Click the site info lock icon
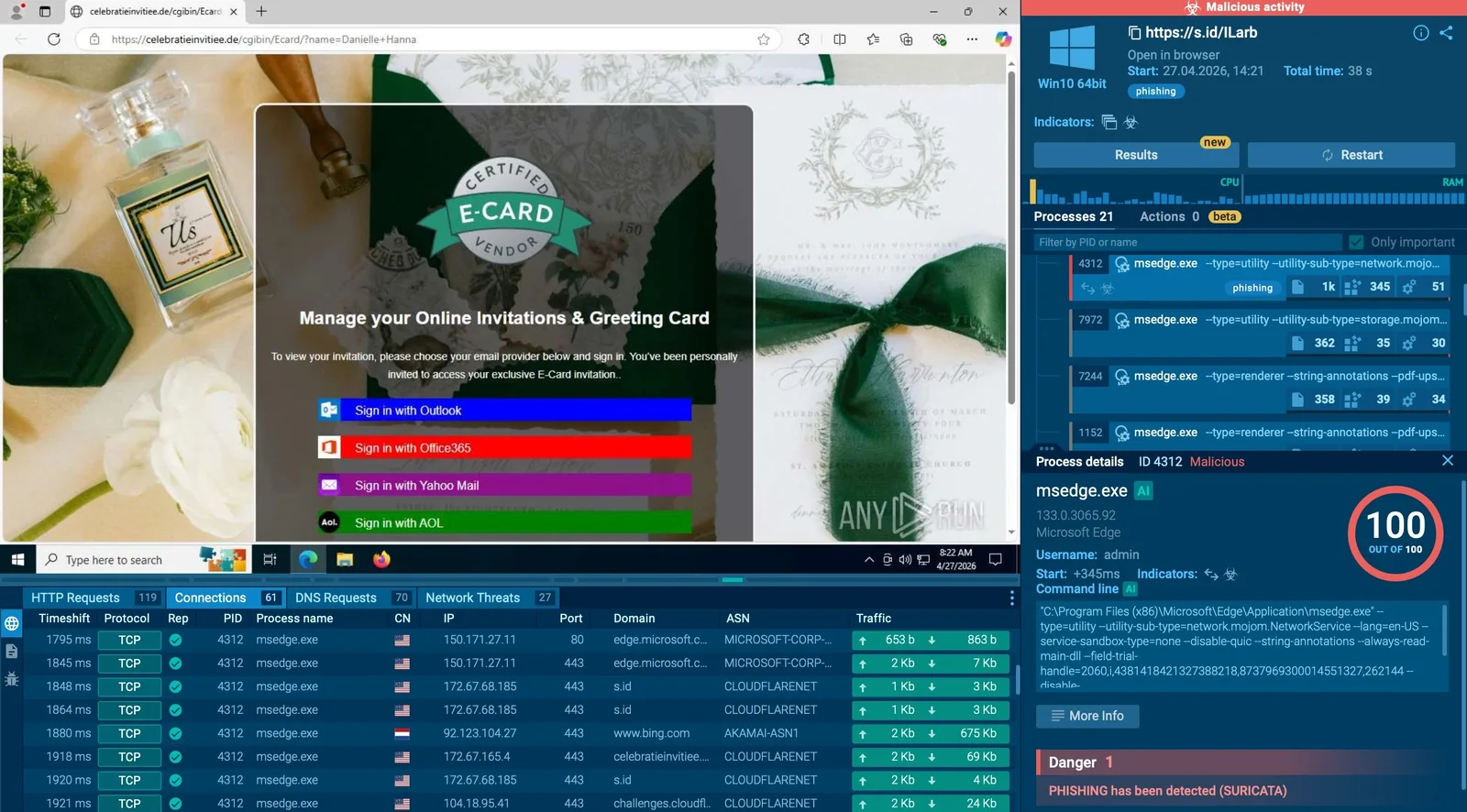This screenshot has width=1467, height=812. click(94, 39)
